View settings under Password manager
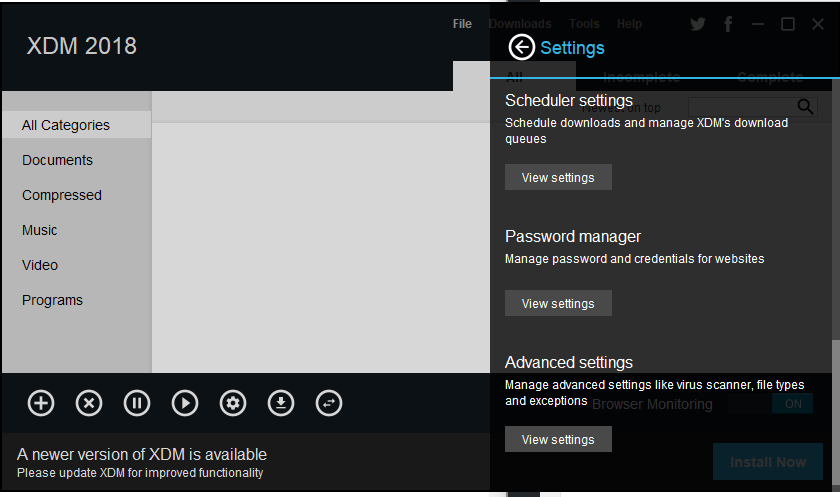The image size is (840, 497). [x=558, y=304]
